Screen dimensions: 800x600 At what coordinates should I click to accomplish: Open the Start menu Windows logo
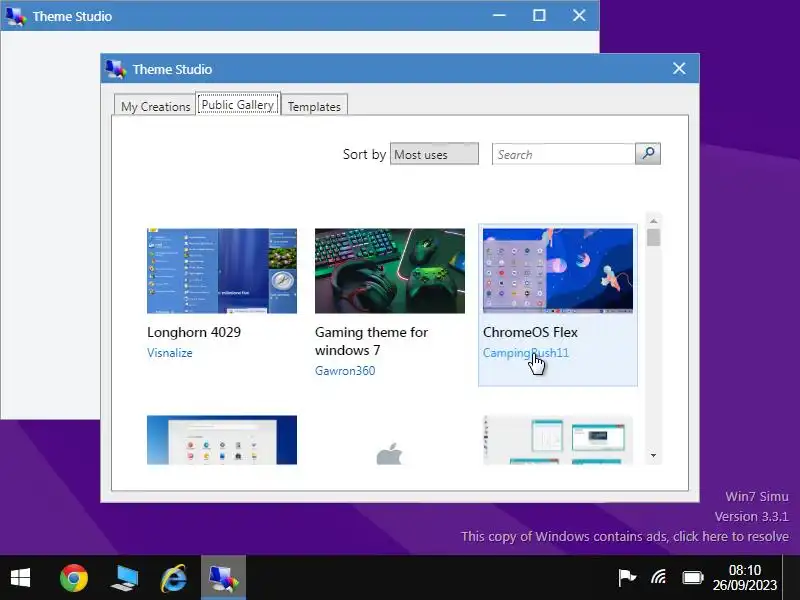pyautogui.click(x=20, y=578)
